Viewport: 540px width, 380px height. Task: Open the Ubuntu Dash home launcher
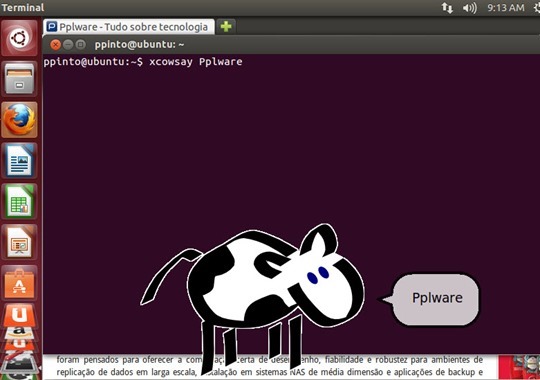pos(19,38)
